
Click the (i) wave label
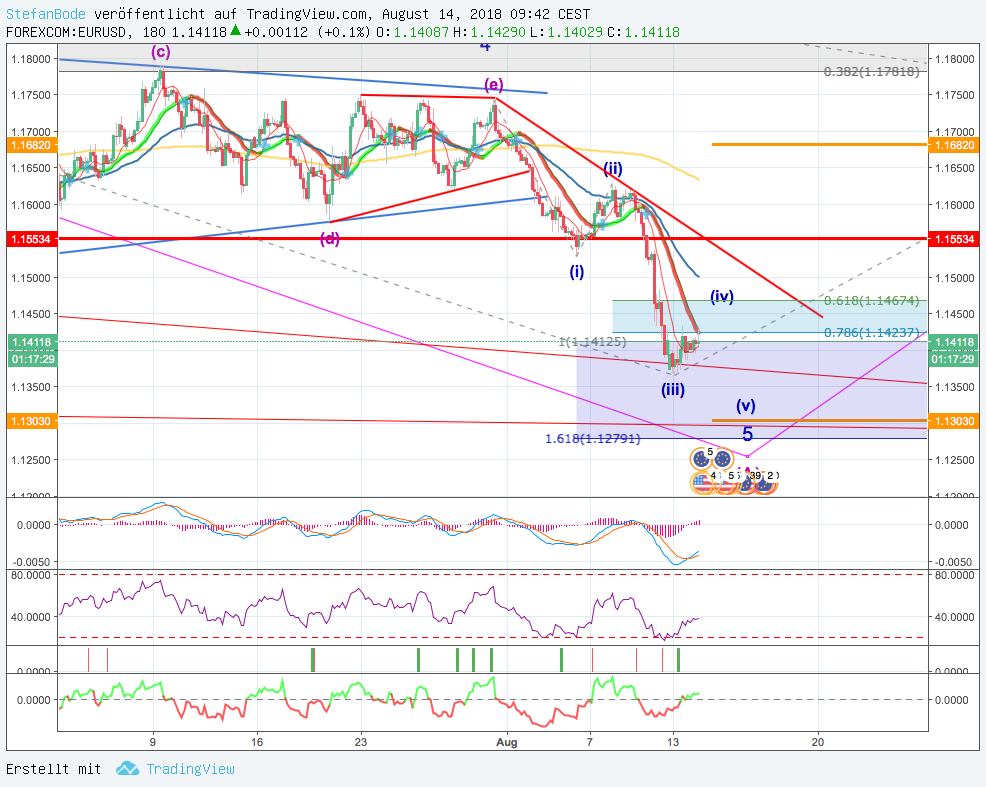577,272
